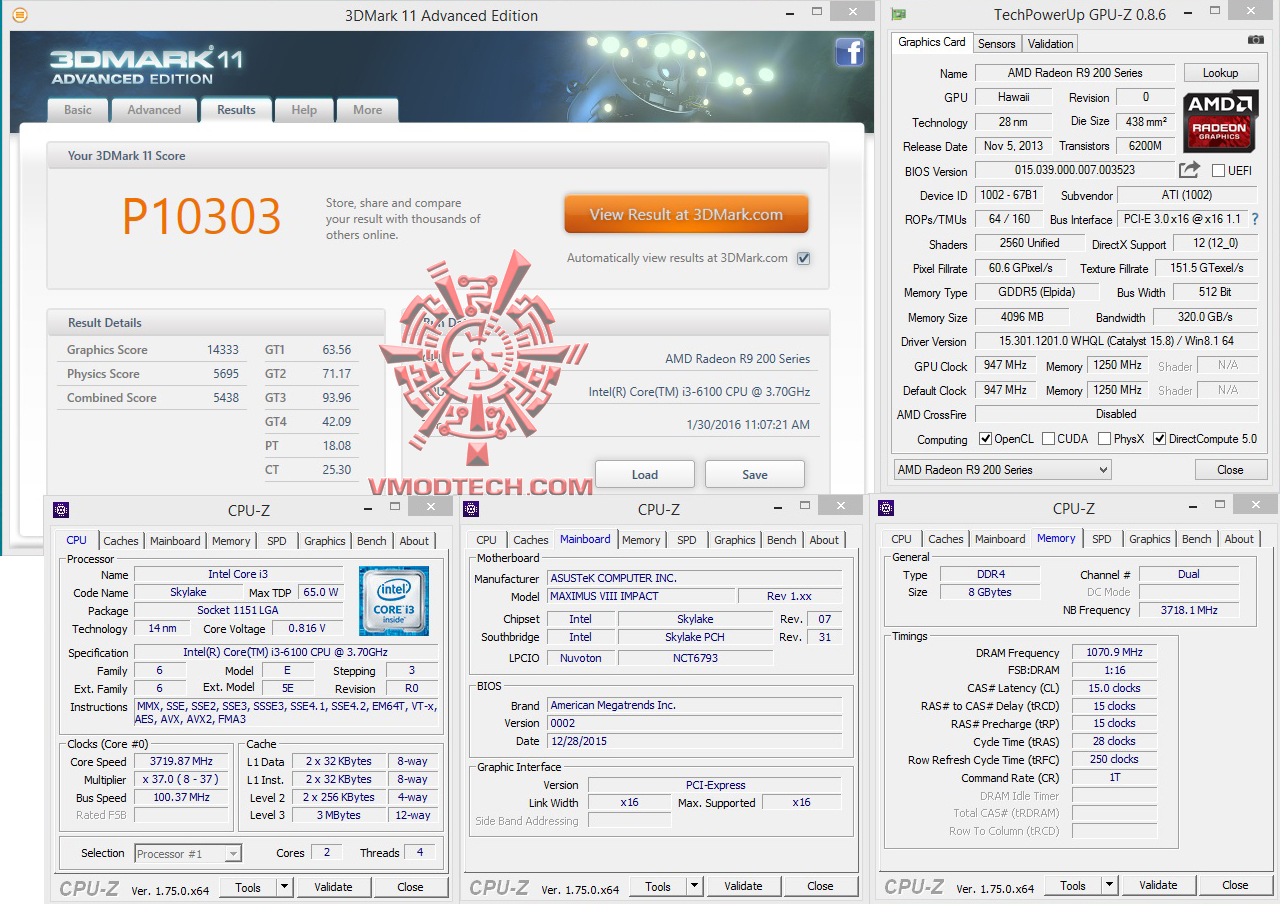This screenshot has width=1280, height=904.
Task: Click Validate in left CPU-Z window
Action: click(x=333, y=887)
